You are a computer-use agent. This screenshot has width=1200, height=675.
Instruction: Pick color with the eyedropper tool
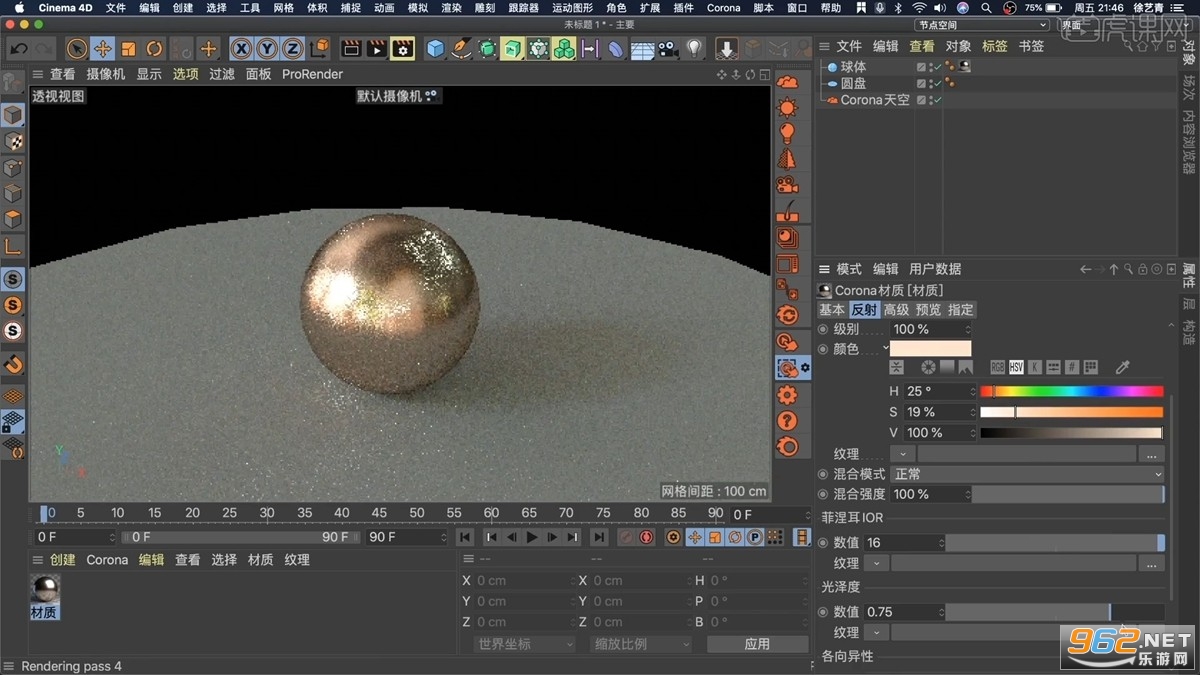pyautogui.click(x=1122, y=368)
